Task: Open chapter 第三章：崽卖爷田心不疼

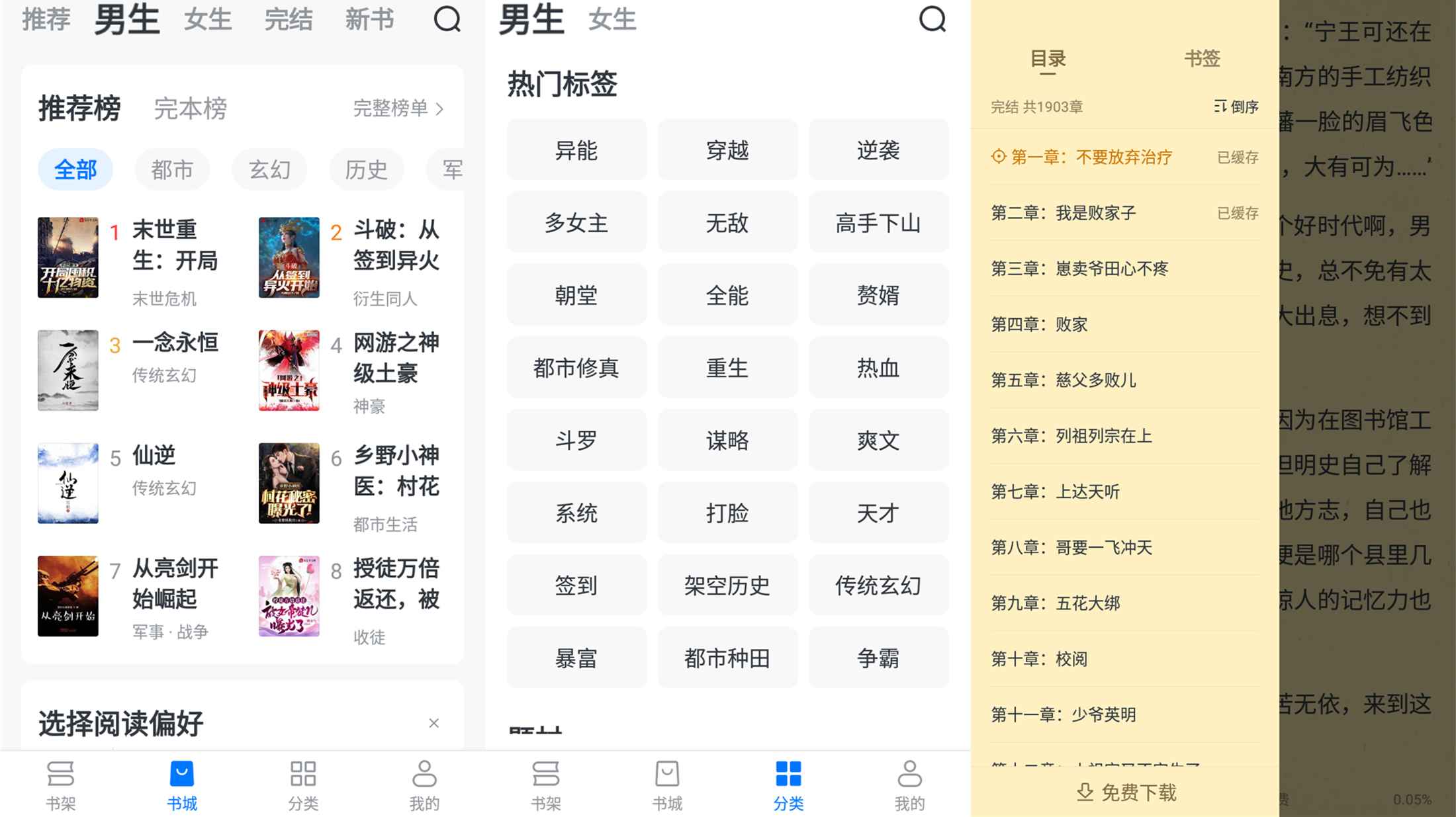Action: pyautogui.click(x=1079, y=269)
